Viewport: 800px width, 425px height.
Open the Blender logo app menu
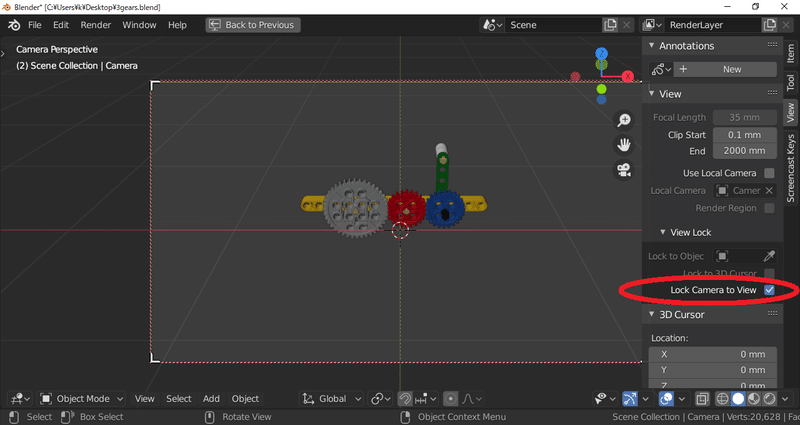pos(14,25)
